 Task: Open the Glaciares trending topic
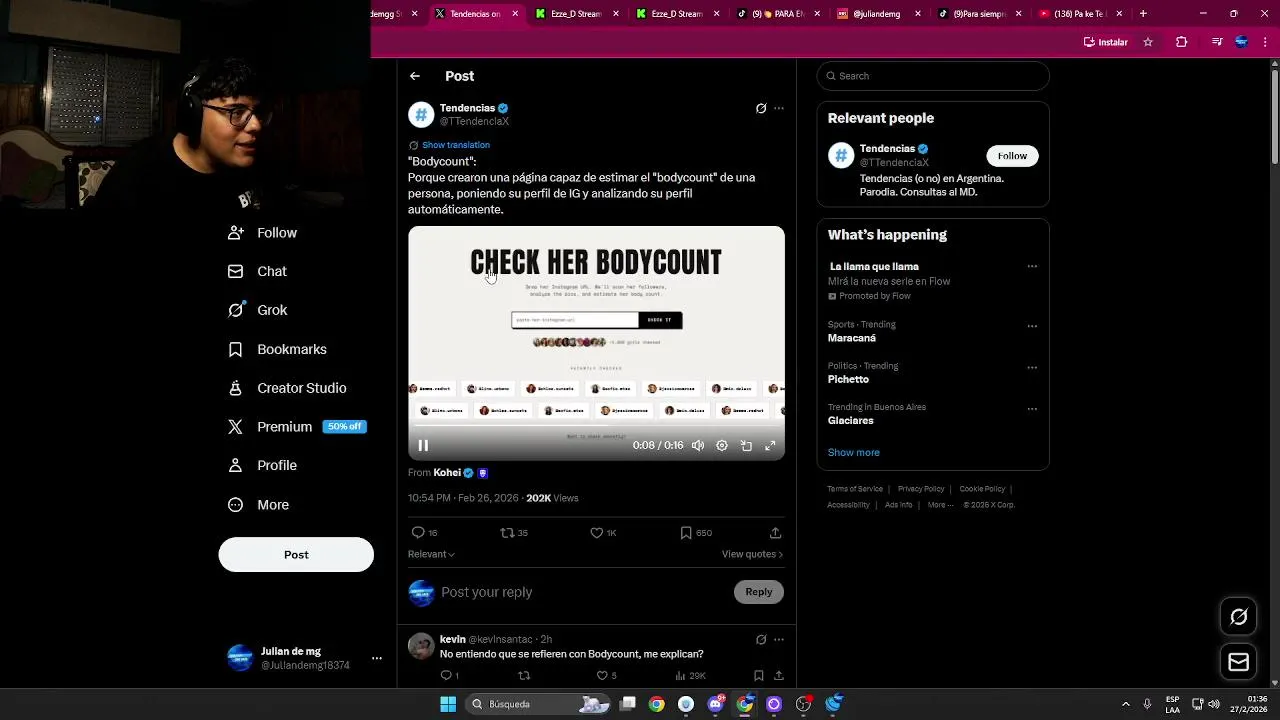coord(850,421)
